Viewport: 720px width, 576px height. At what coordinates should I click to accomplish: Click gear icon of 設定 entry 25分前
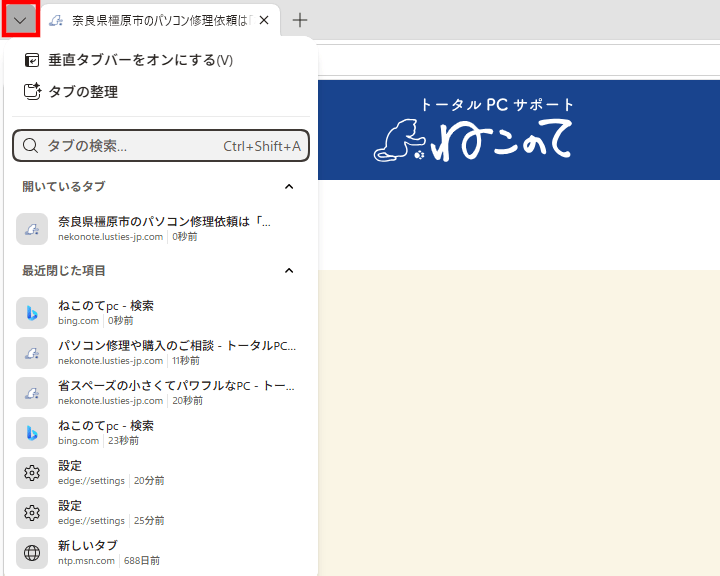pos(32,513)
